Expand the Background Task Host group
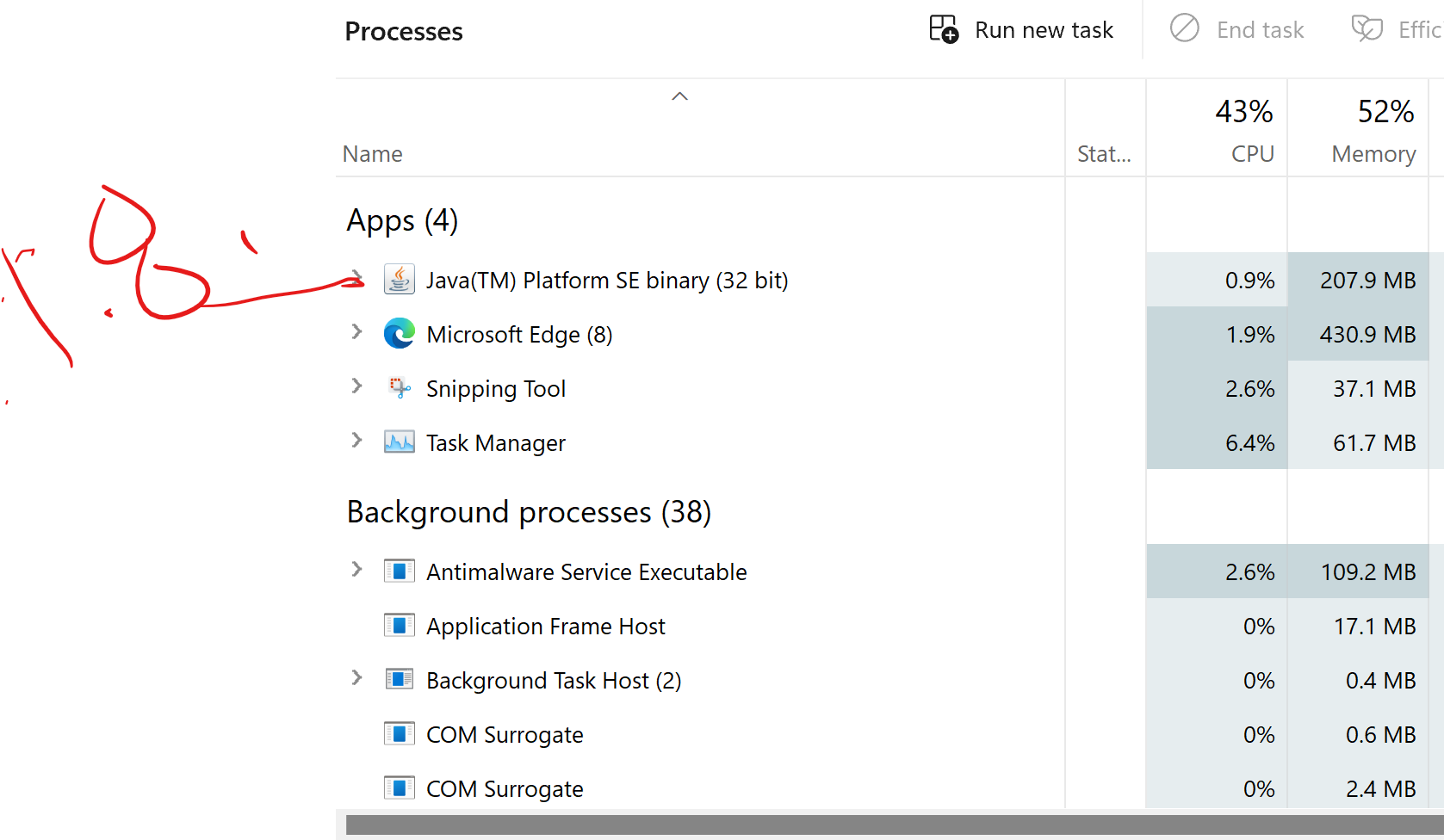Screen dimensions: 1444x840 [357, 678]
